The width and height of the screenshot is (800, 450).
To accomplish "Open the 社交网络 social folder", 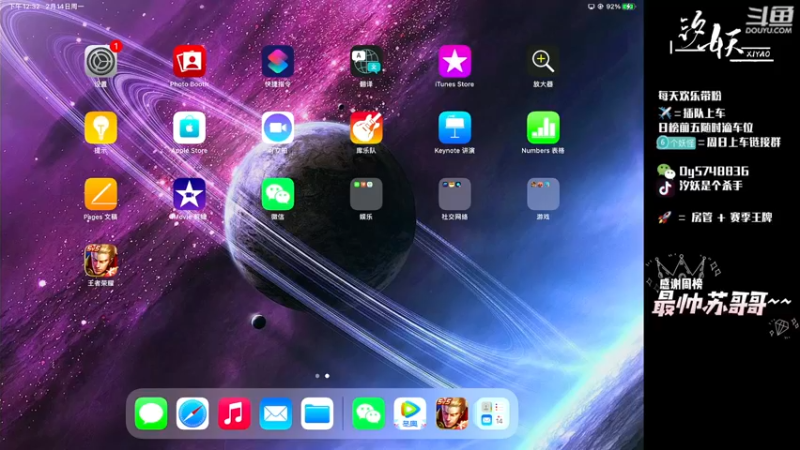I will point(454,194).
